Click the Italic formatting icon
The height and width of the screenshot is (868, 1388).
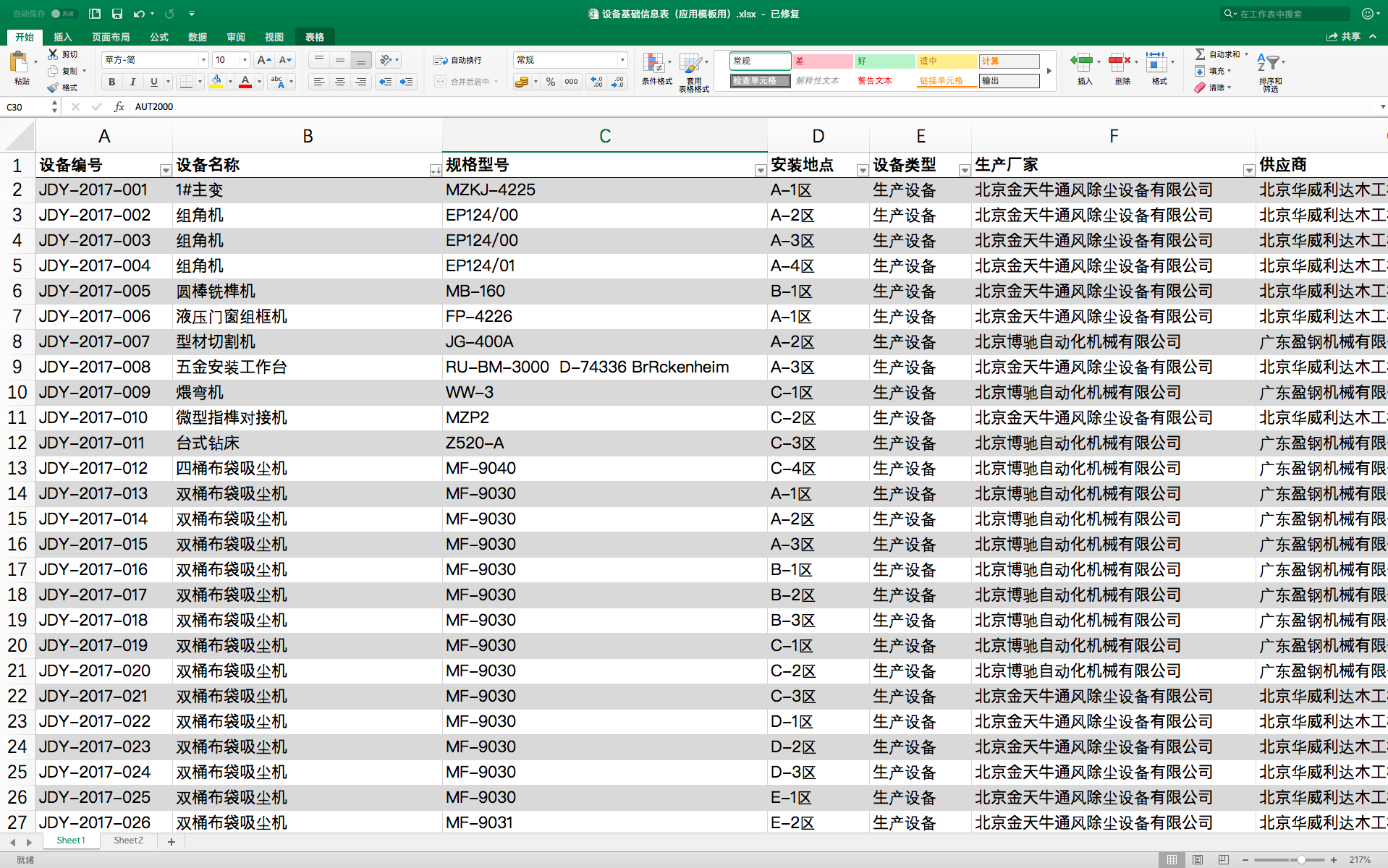click(132, 82)
